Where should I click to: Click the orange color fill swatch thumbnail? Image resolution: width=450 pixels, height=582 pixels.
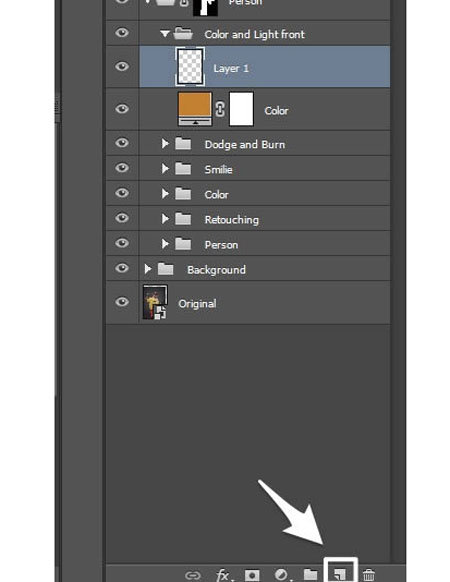195,109
